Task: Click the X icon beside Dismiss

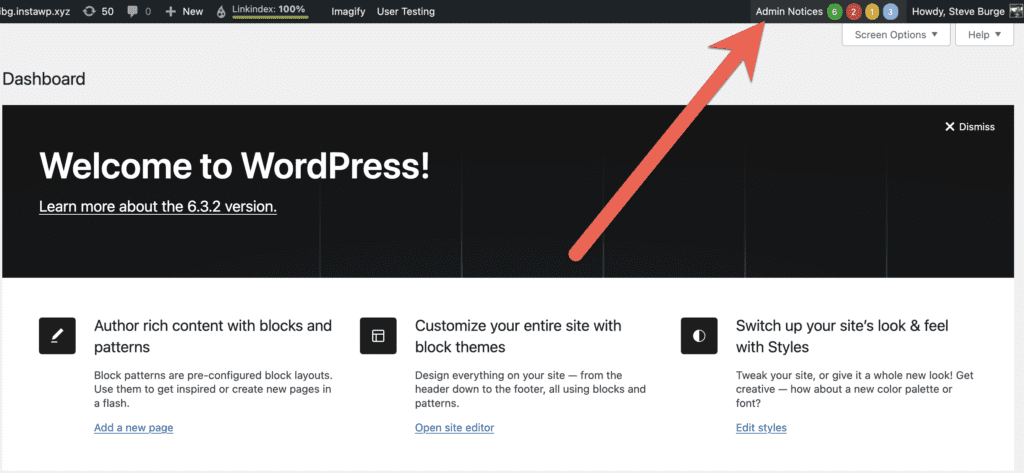Action: [950, 127]
